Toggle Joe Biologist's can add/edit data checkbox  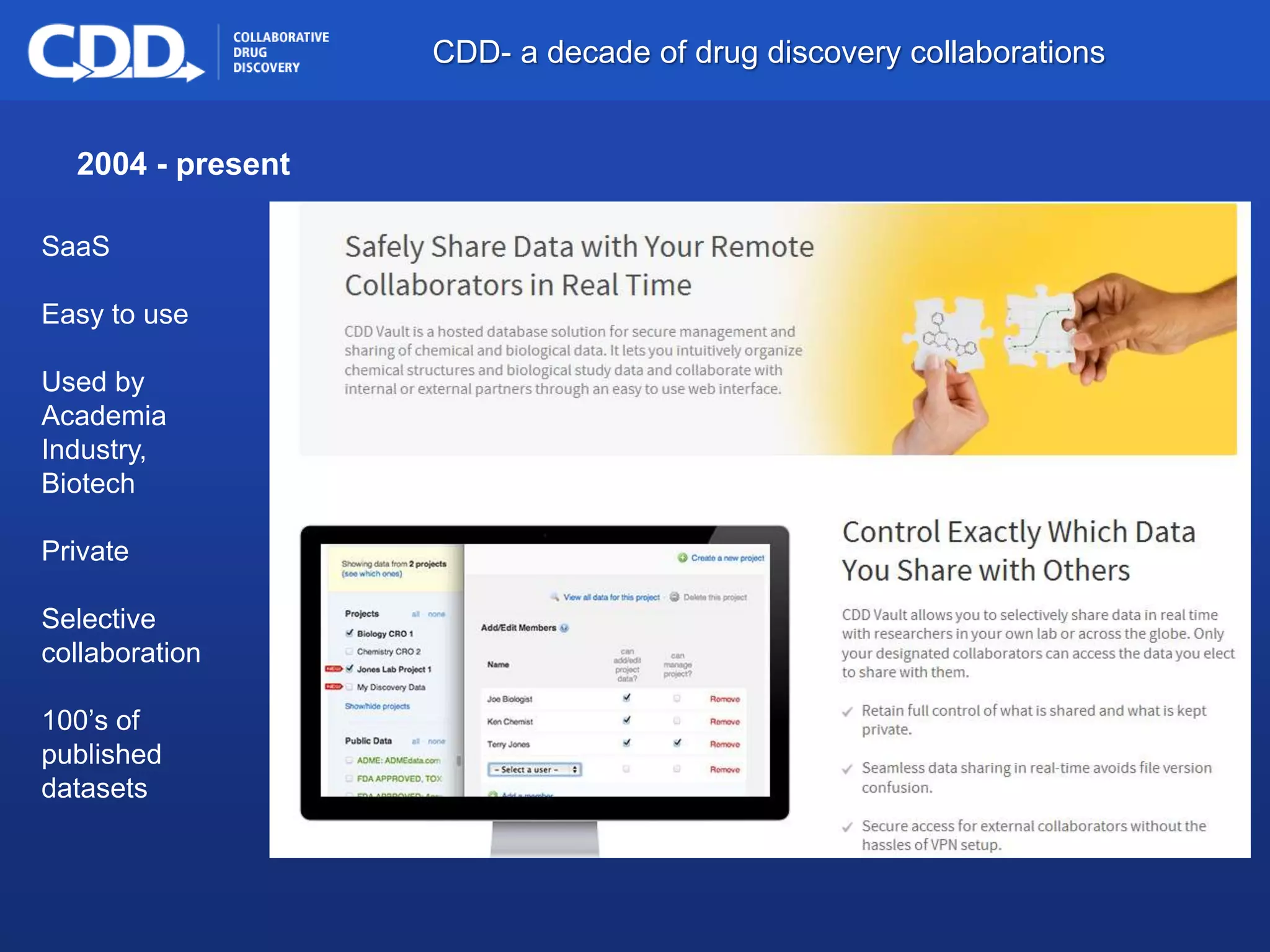coord(626,698)
